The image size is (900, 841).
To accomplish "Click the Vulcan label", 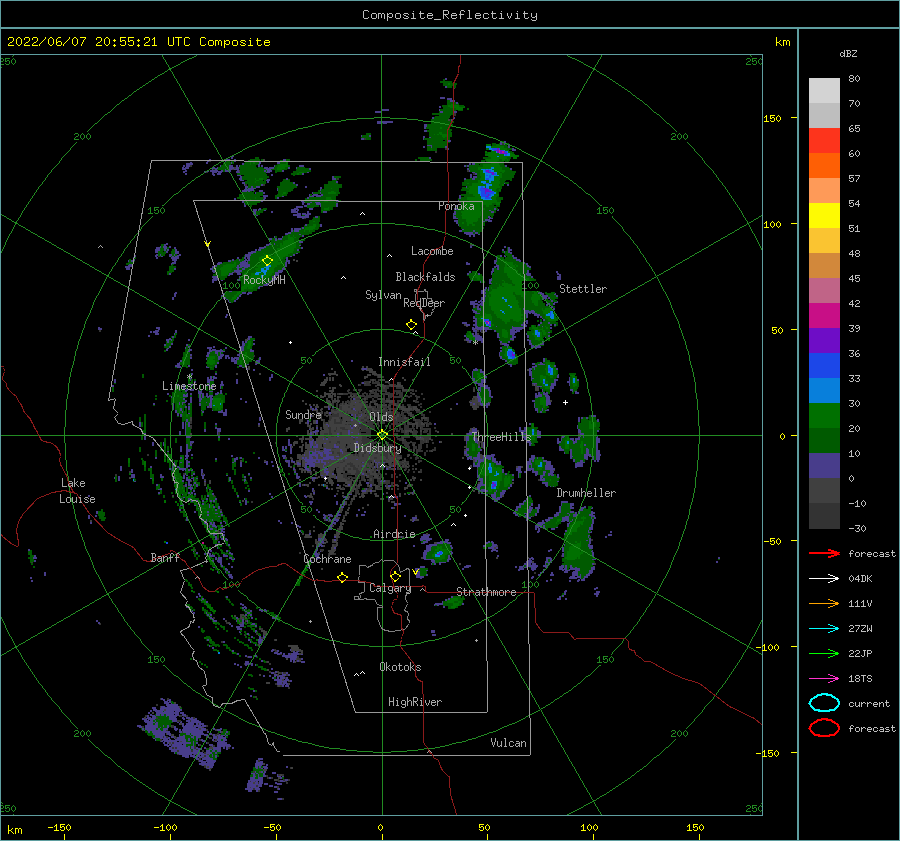I will tap(509, 743).
